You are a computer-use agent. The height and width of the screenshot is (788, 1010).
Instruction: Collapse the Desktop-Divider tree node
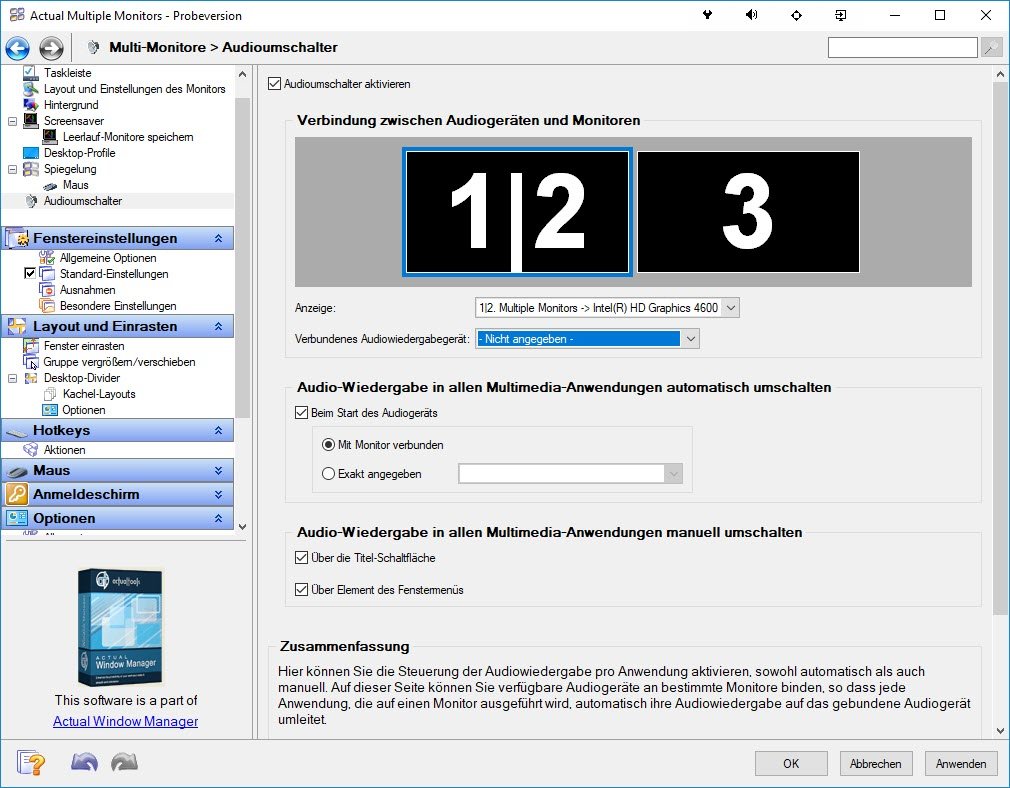[x=12, y=378]
